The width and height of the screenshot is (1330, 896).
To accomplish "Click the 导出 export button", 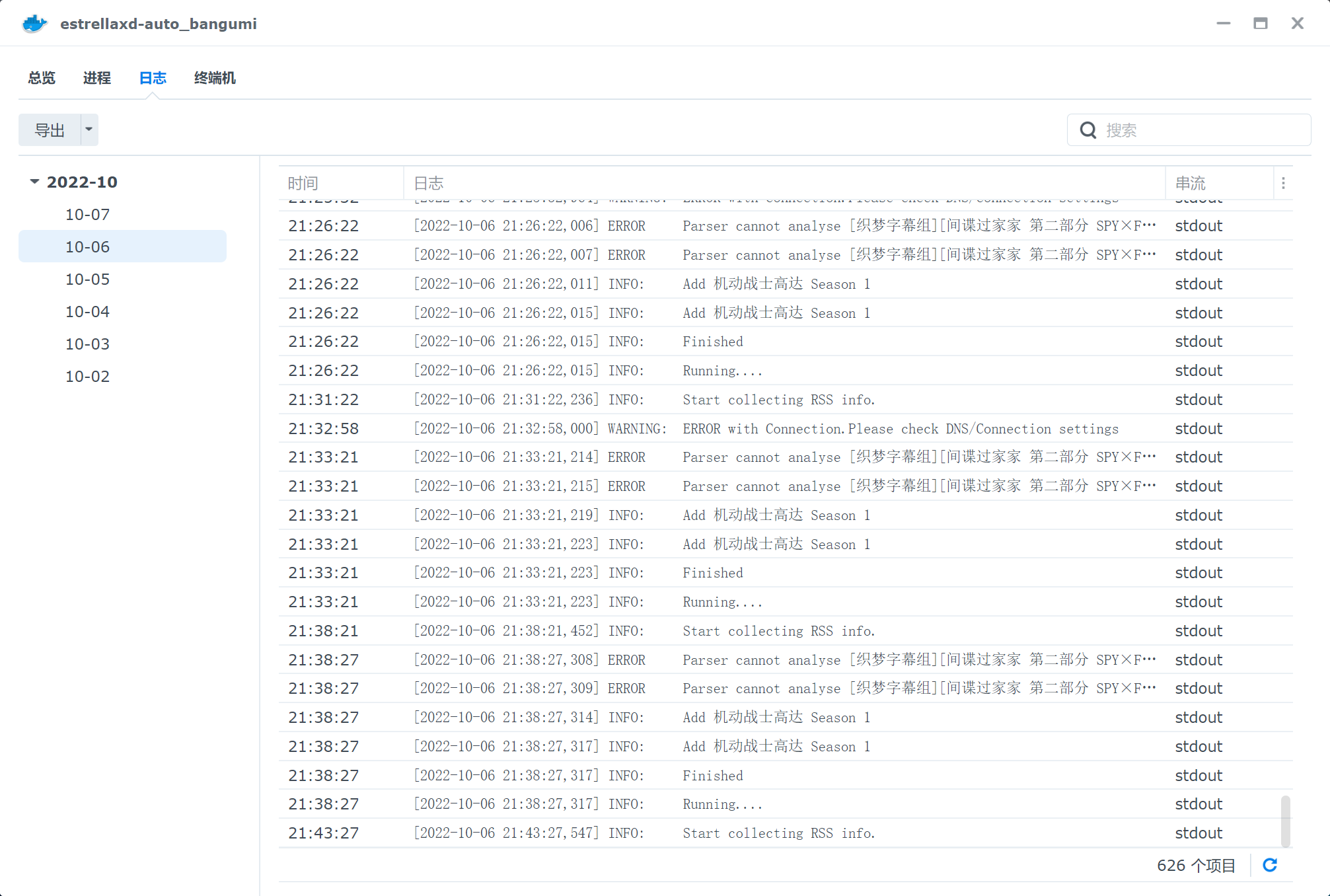I will pyautogui.click(x=51, y=130).
